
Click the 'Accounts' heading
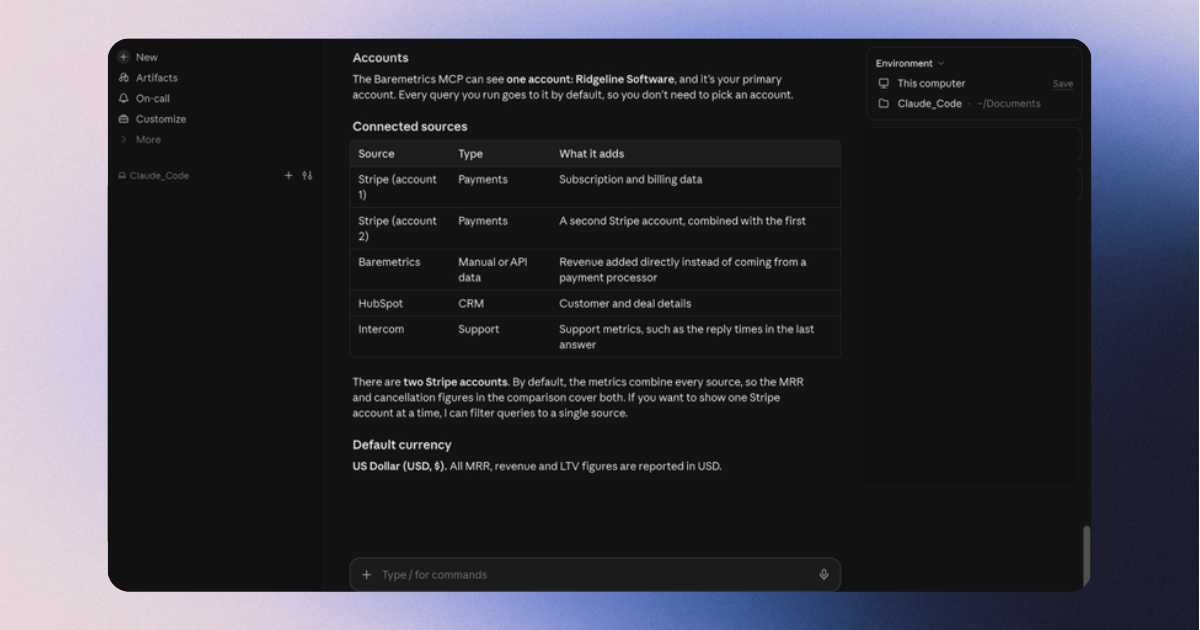(x=380, y=58)
